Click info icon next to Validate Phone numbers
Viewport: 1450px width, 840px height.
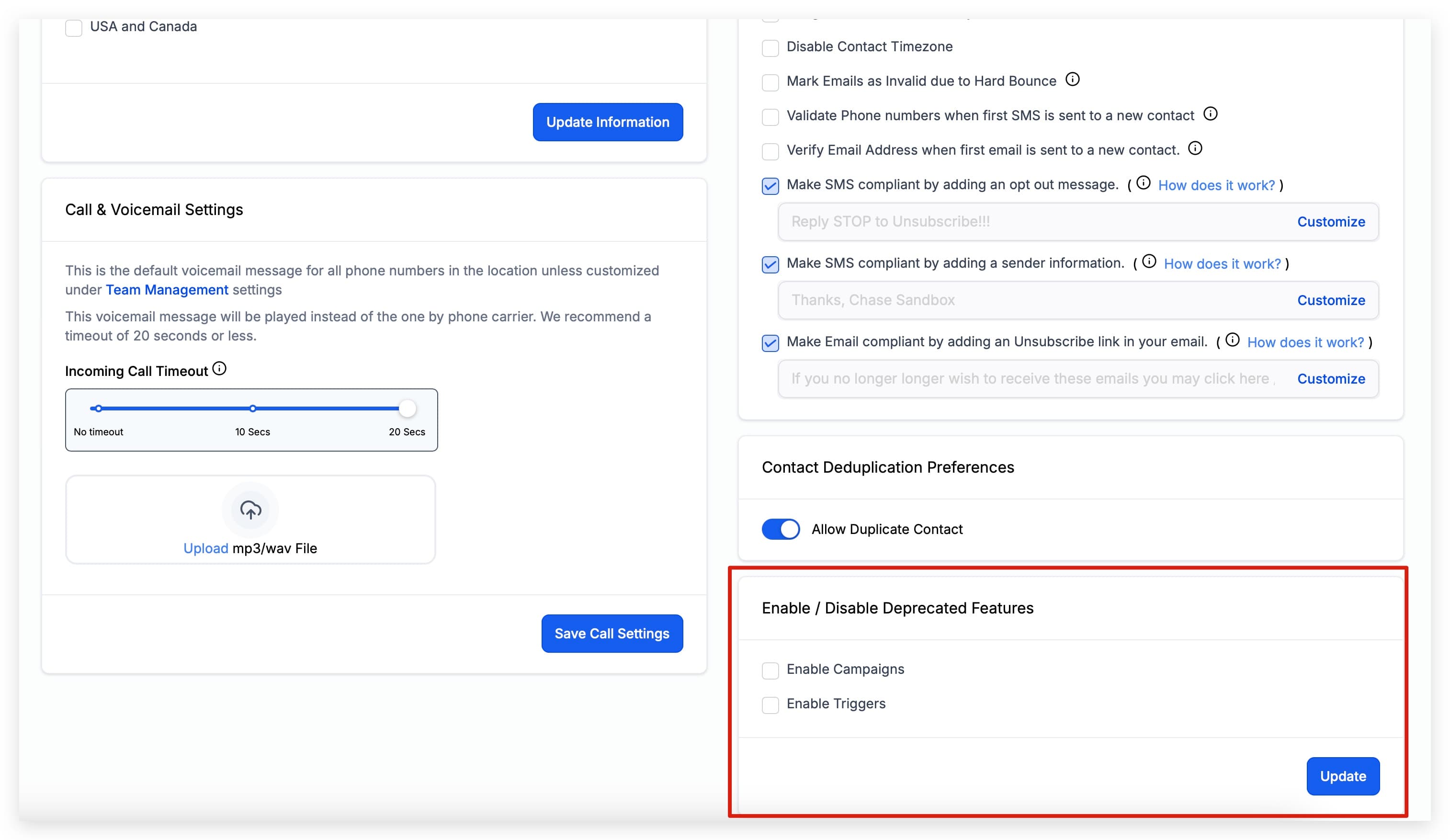(x=1211, y=114)
